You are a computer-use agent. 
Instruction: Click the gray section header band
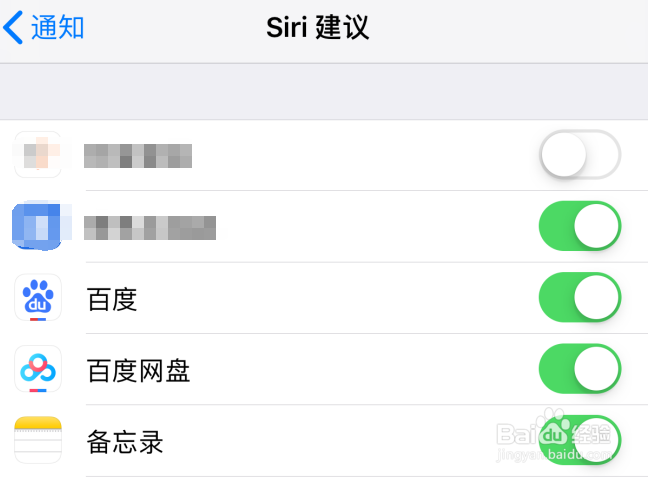(x=324, y=92)
